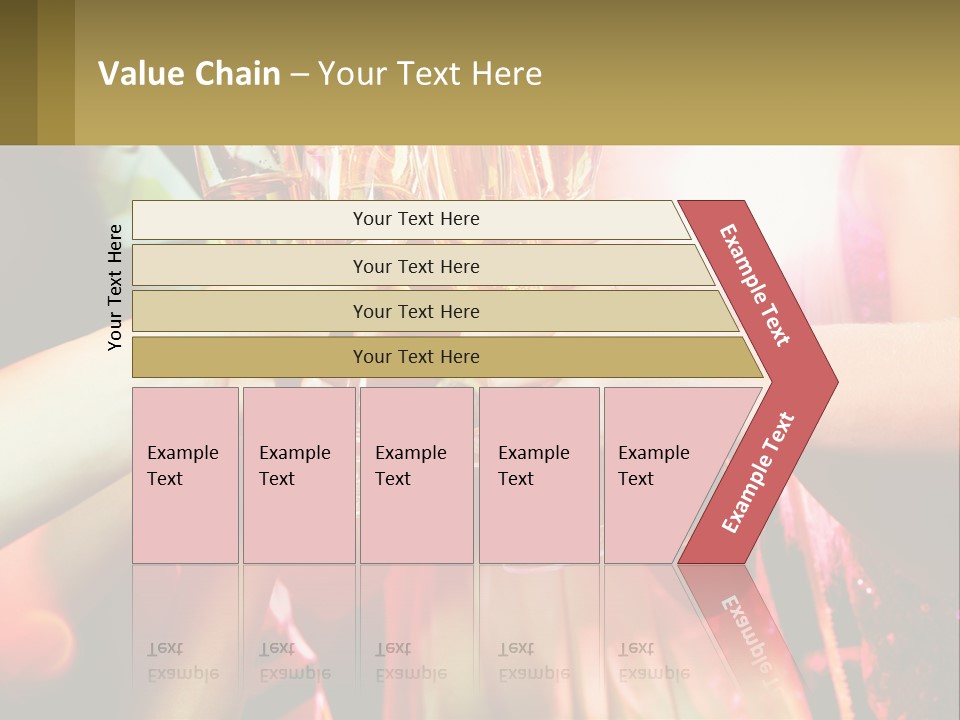Click the upper red chevron "Example Text" arm
The image size is (960, 720).
pyautogui.click(x=756, y=285)
